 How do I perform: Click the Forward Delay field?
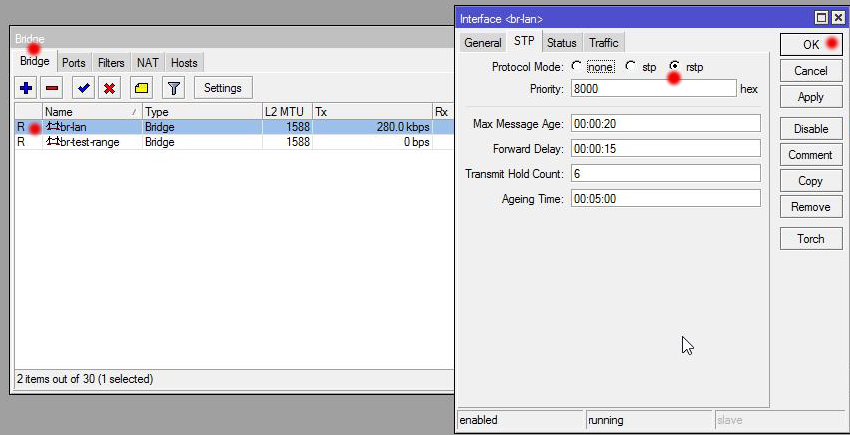pyautogui.click(x=666, y=148)
